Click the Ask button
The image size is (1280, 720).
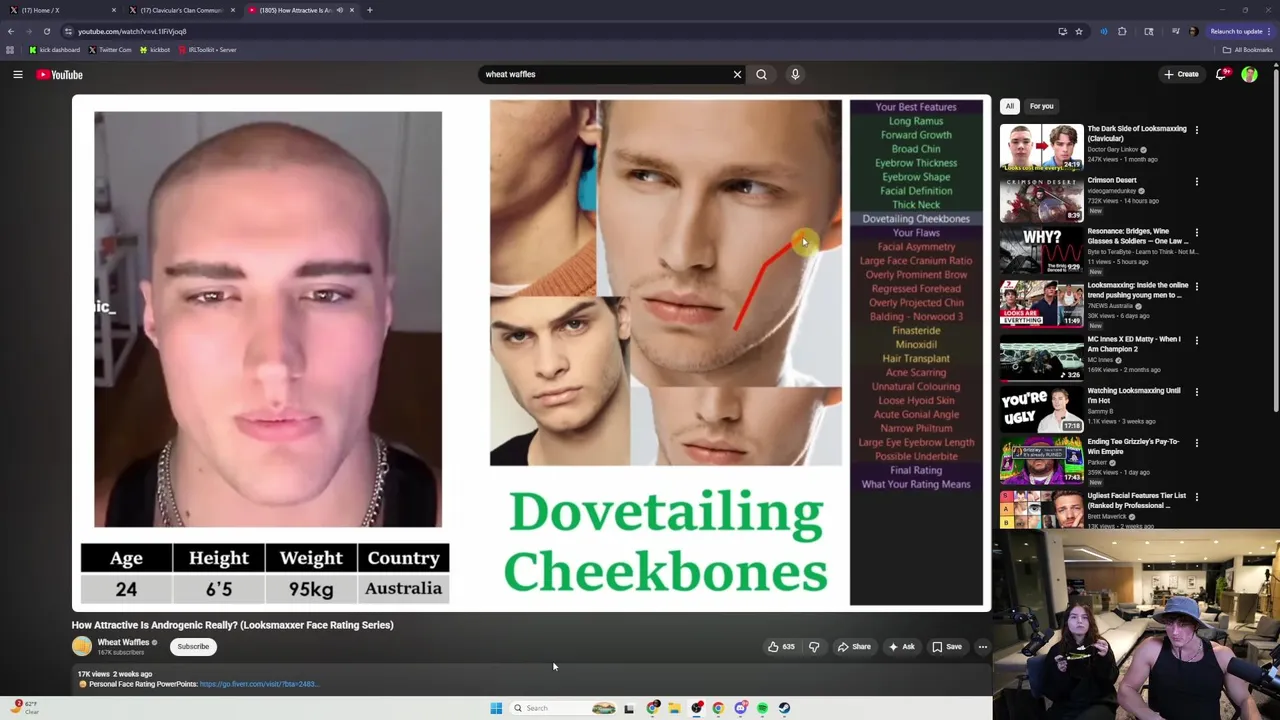902,647
